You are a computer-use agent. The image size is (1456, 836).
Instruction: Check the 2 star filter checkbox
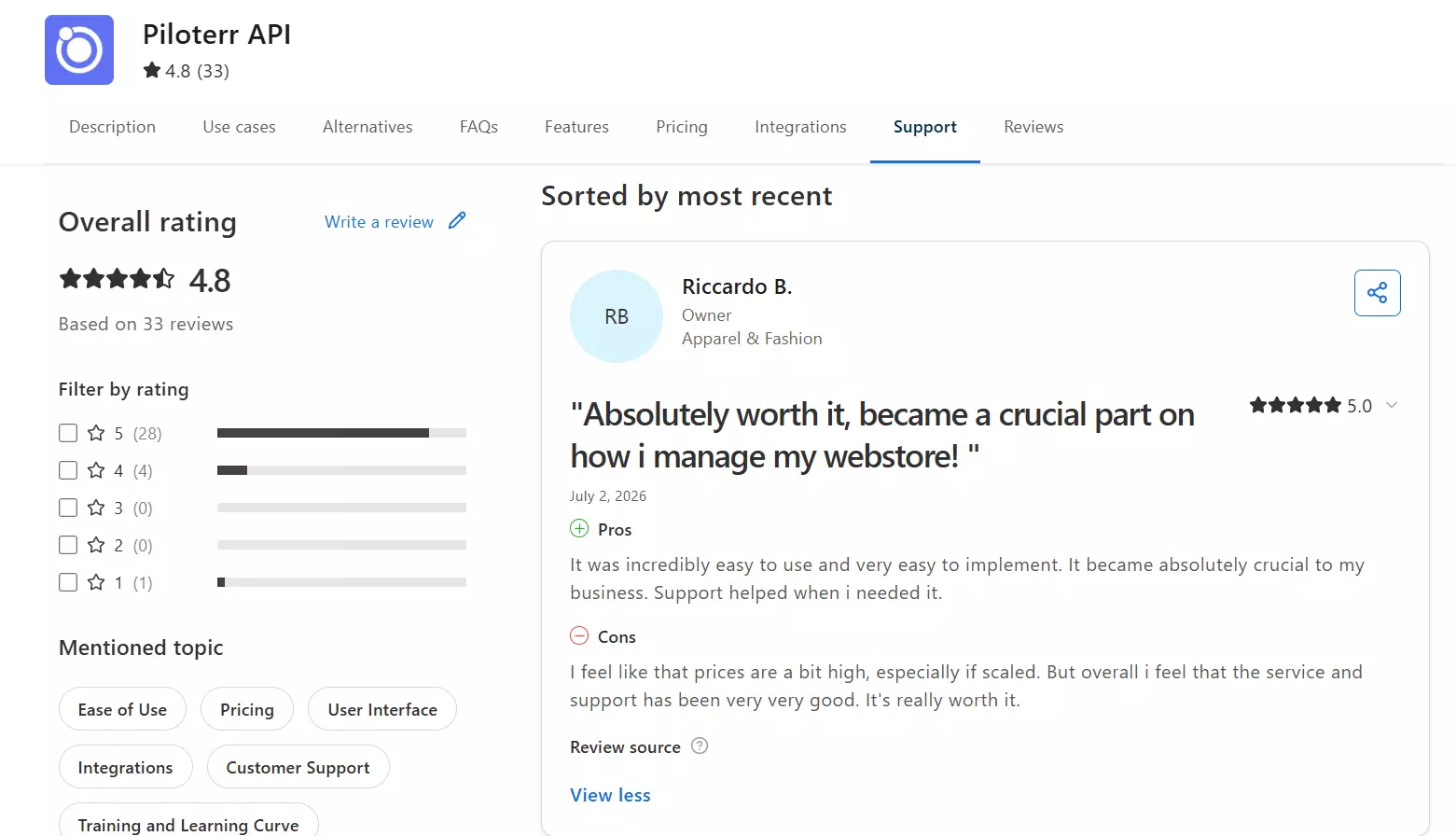click(x=68, y=545)
